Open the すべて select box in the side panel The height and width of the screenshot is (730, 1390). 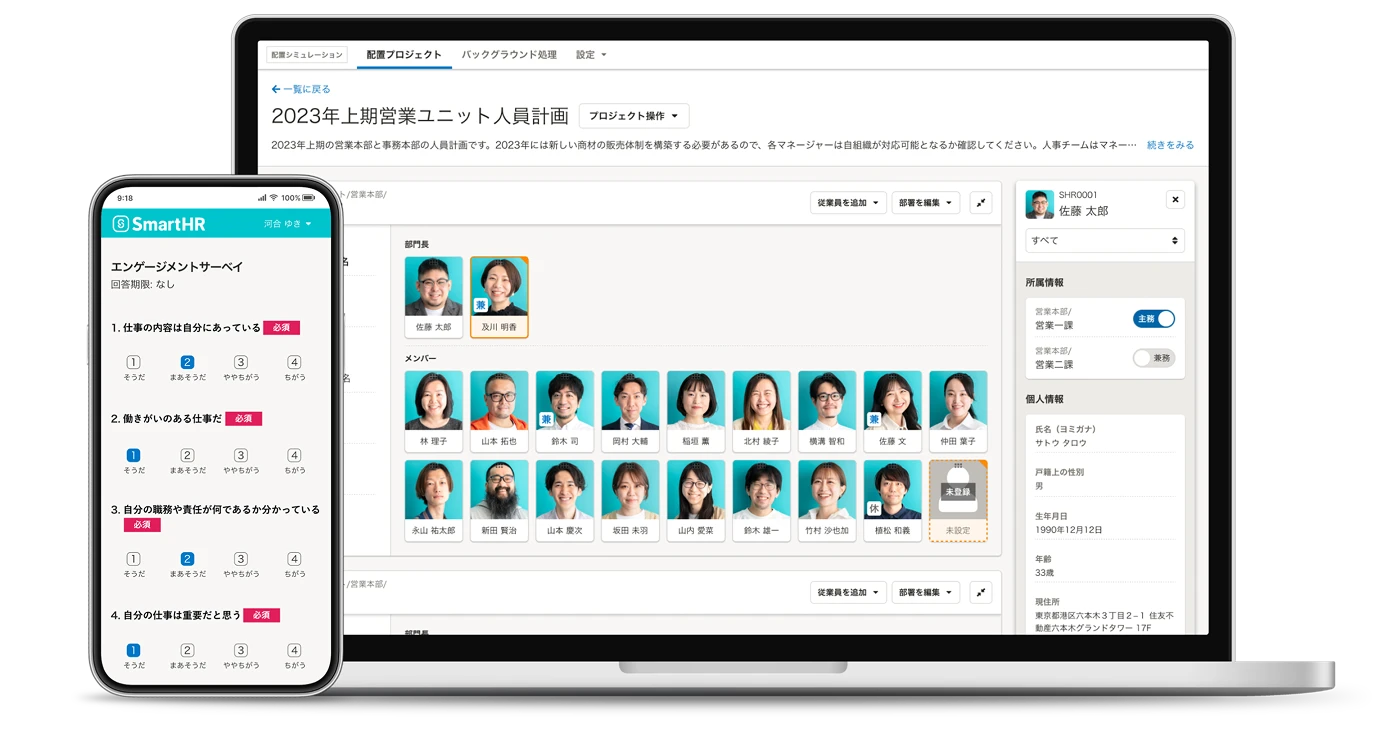1105,241
